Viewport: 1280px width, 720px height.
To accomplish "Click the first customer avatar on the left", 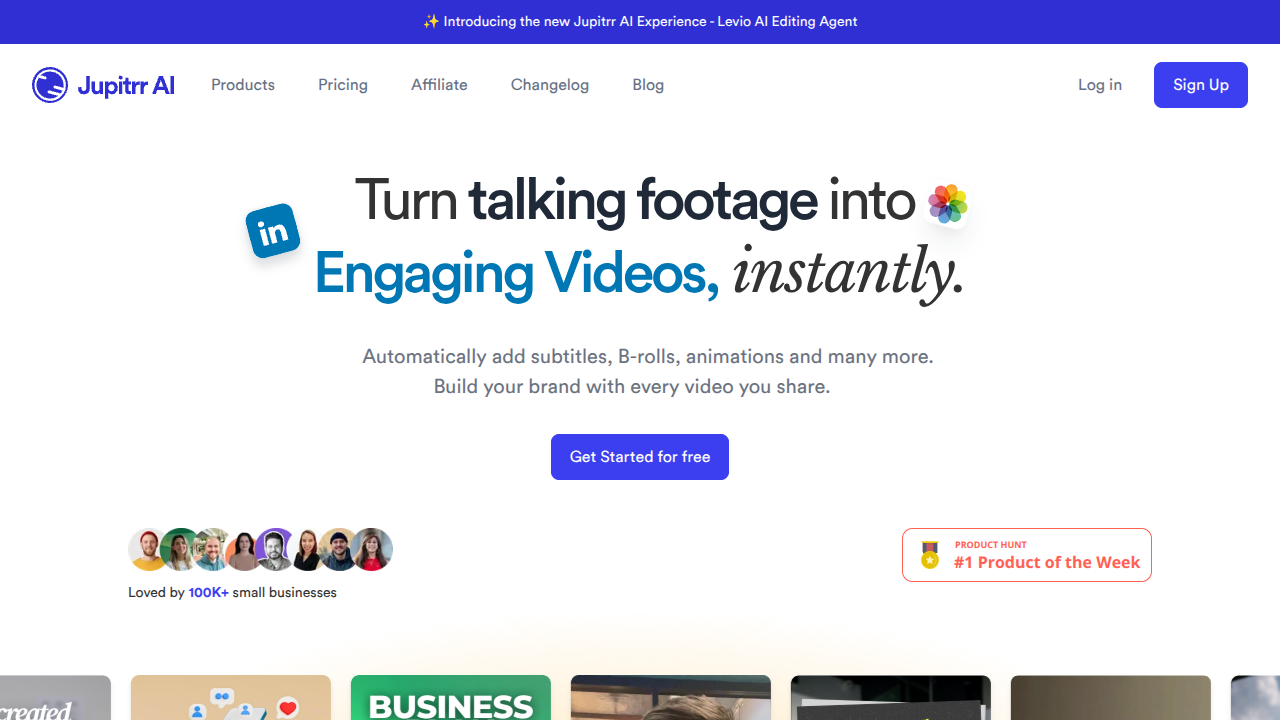I will pyautogui.click(x=148, y=549).
